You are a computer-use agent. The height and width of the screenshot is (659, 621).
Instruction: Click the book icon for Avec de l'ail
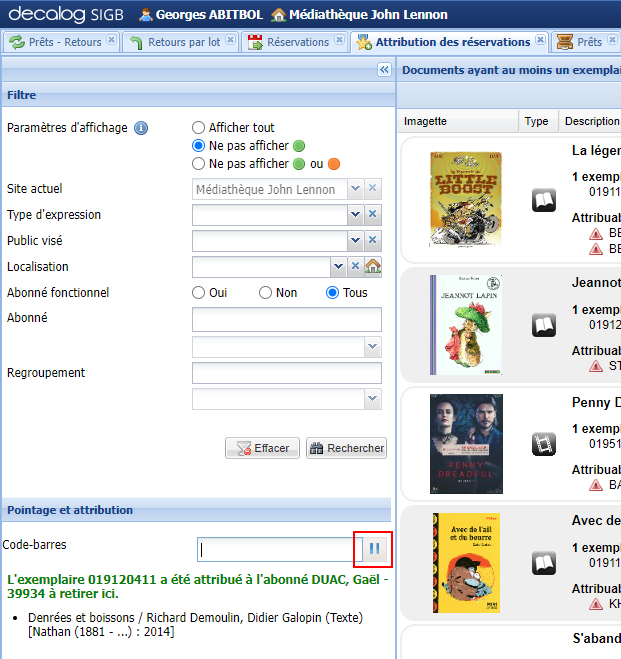(x=544, y=563)
